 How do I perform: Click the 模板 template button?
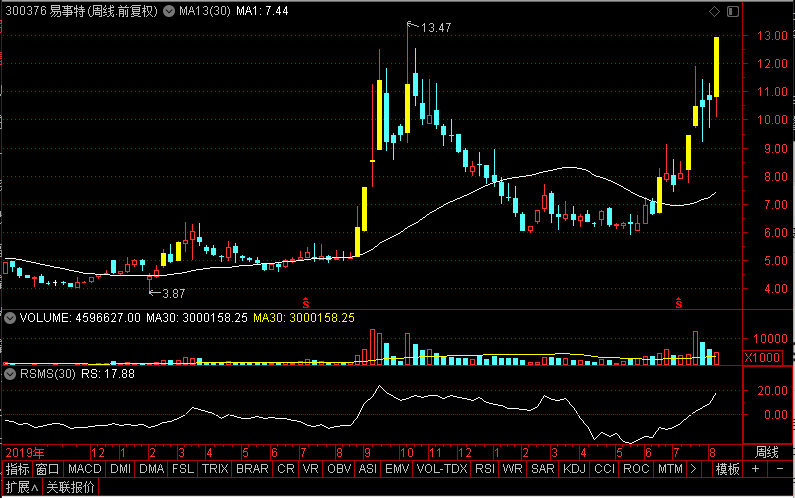728,469
